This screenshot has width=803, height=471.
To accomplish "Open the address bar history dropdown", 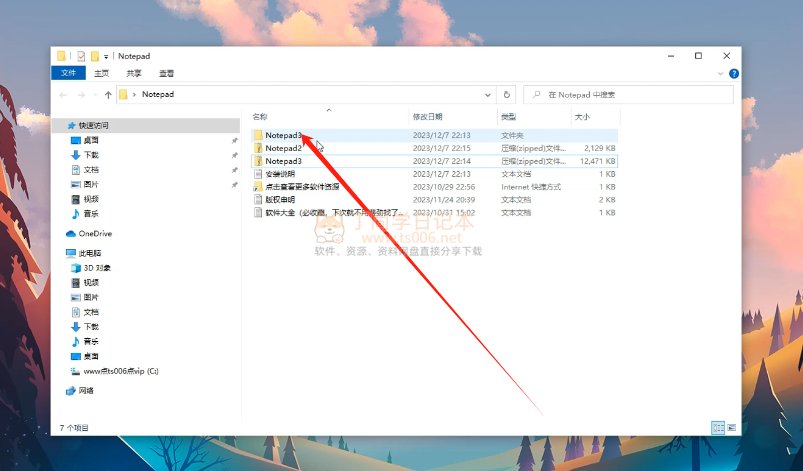I will pos(488,95).
